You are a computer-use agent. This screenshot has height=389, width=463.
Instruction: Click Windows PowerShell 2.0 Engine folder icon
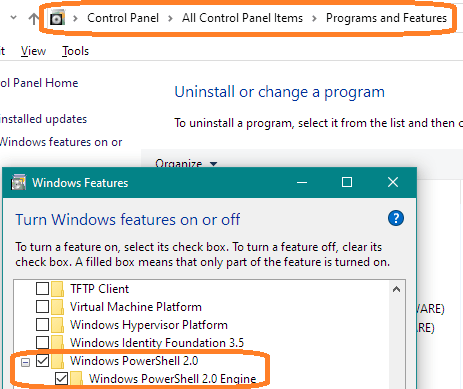(77, 379)
